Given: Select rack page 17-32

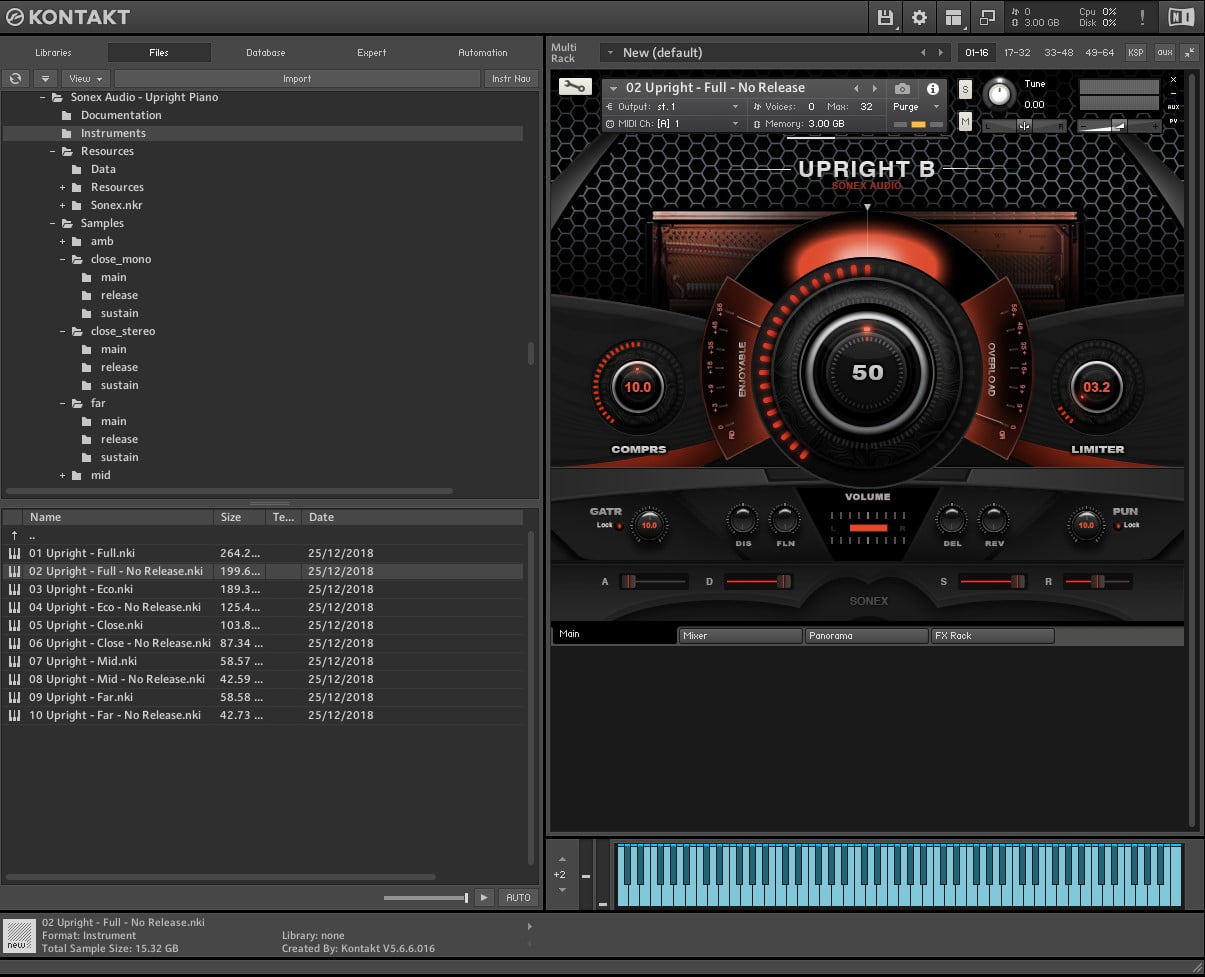Looking at the screenshot, I should point(1016,52).
